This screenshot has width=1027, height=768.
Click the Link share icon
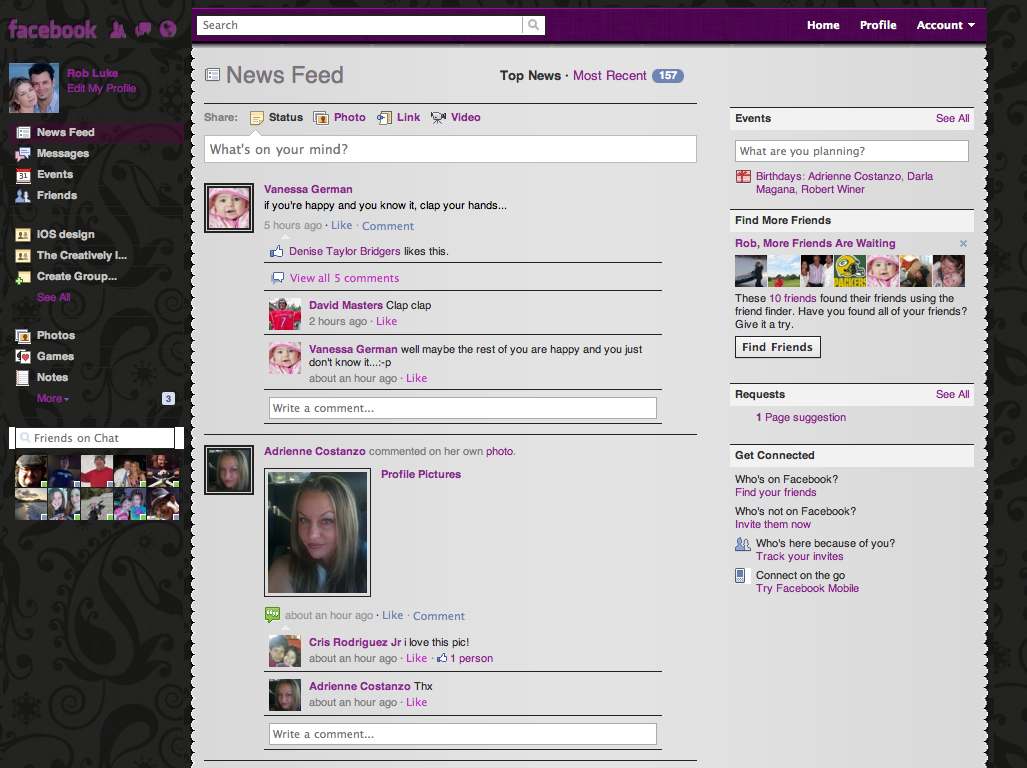click(384, 118)
